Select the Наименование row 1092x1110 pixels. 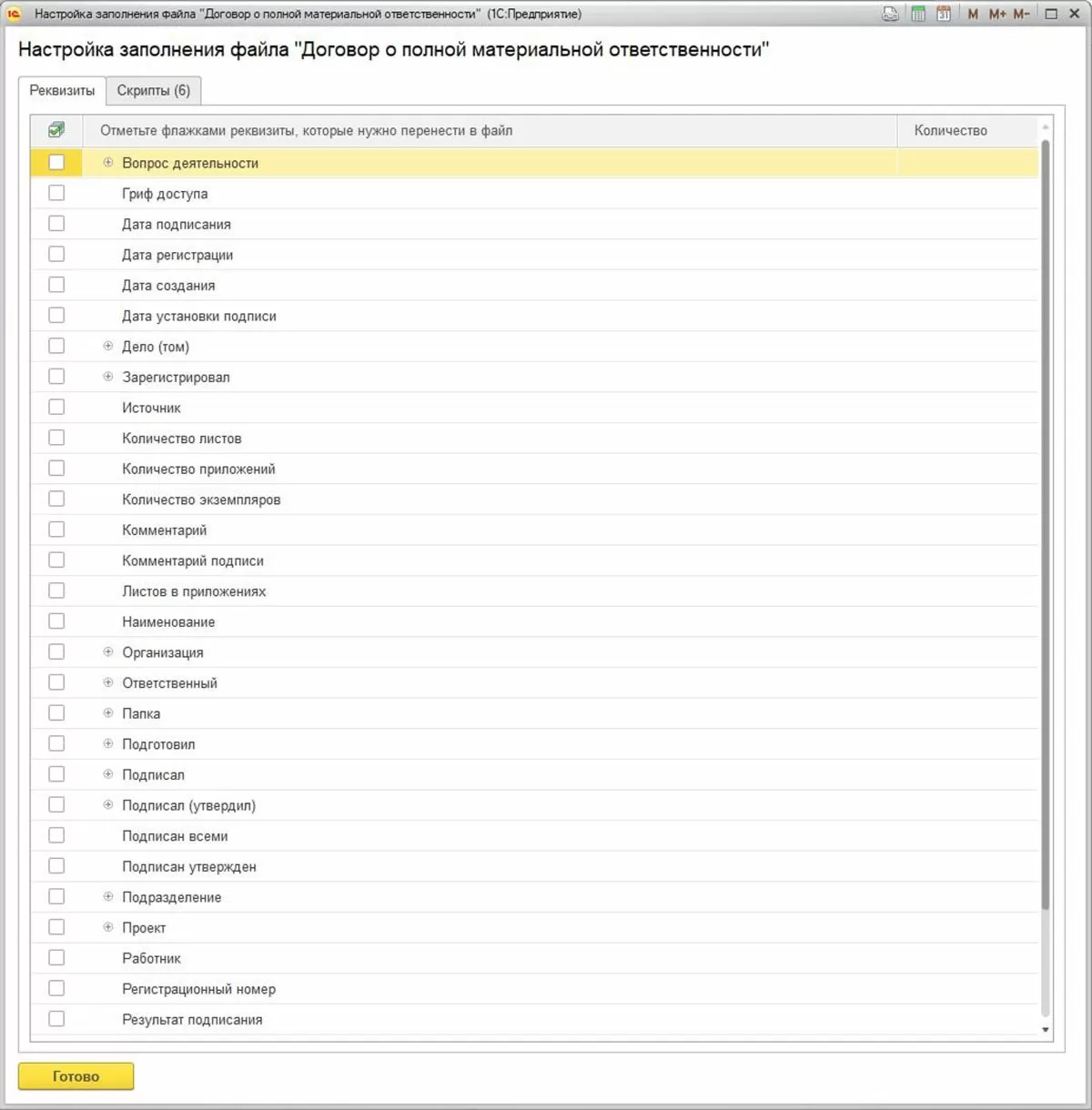point(168,621)
